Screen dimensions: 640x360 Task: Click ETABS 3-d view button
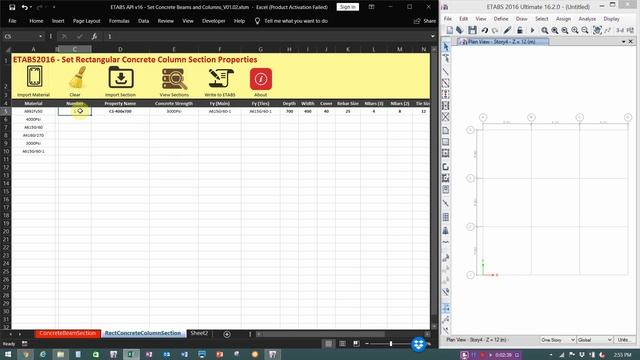click(620, 30)
